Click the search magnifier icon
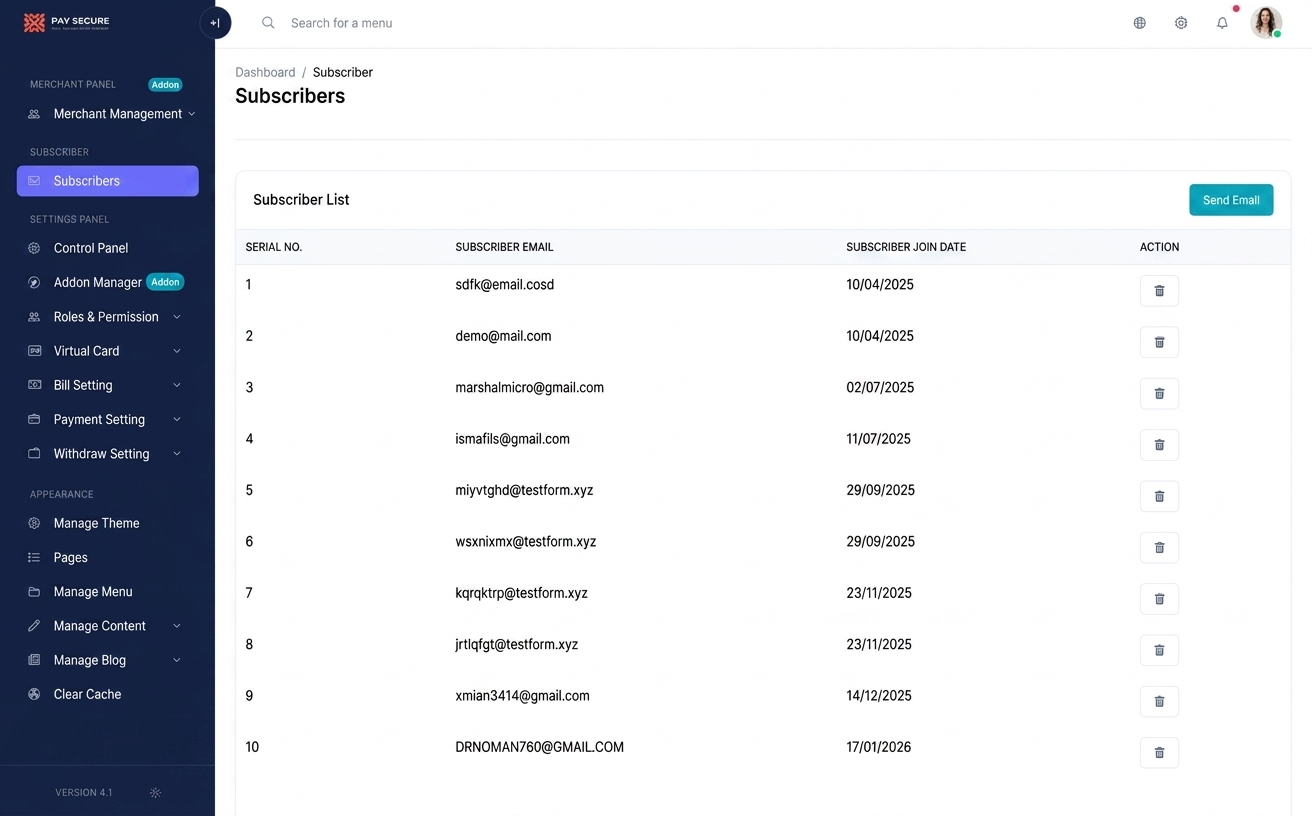The height and width of the screenshot is (816, 1312). coord(268,22)
